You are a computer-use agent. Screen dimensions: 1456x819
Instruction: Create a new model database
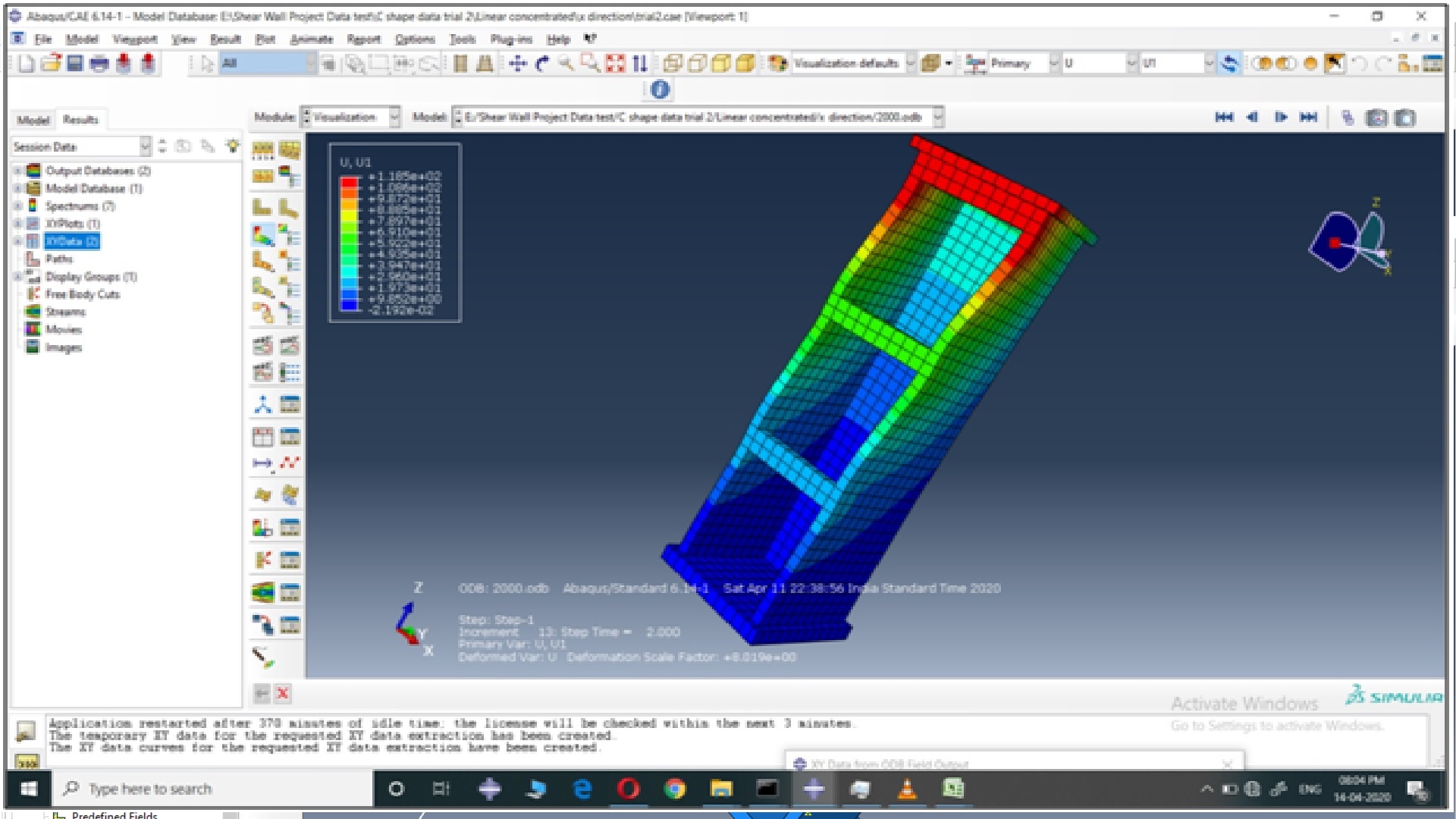[x=27, y=64]
